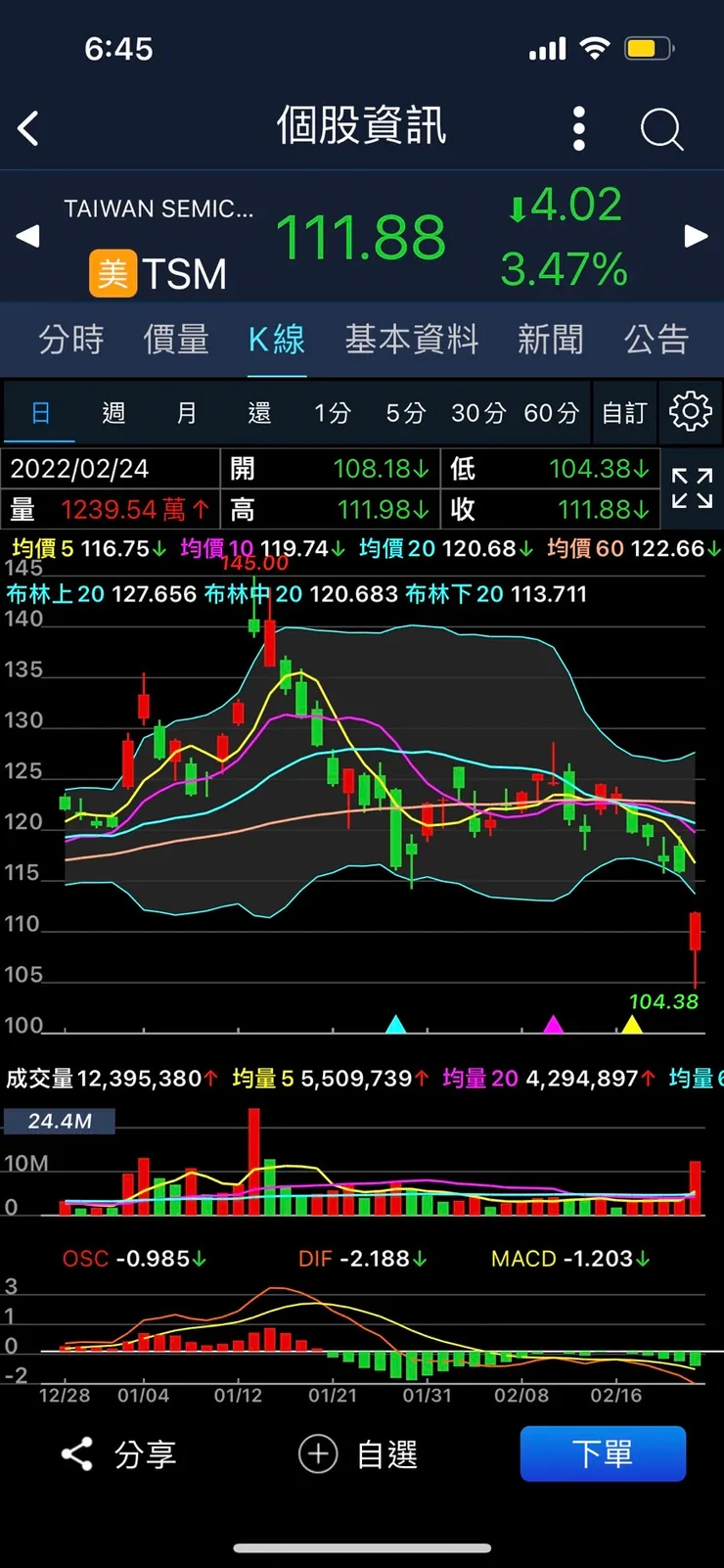Open the 公告 tab
The height and width of the screenshot is (1568, 724).
[657, 340]
